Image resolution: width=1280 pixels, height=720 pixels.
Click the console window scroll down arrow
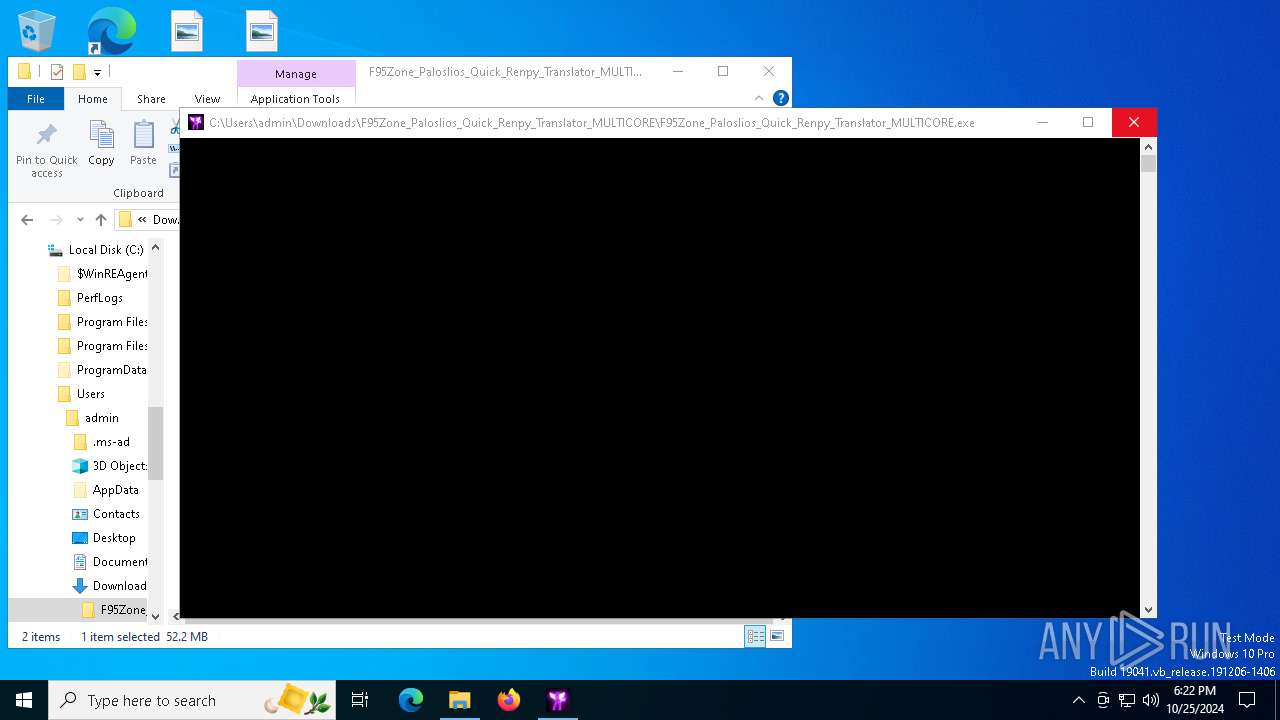click(1149, 609)
